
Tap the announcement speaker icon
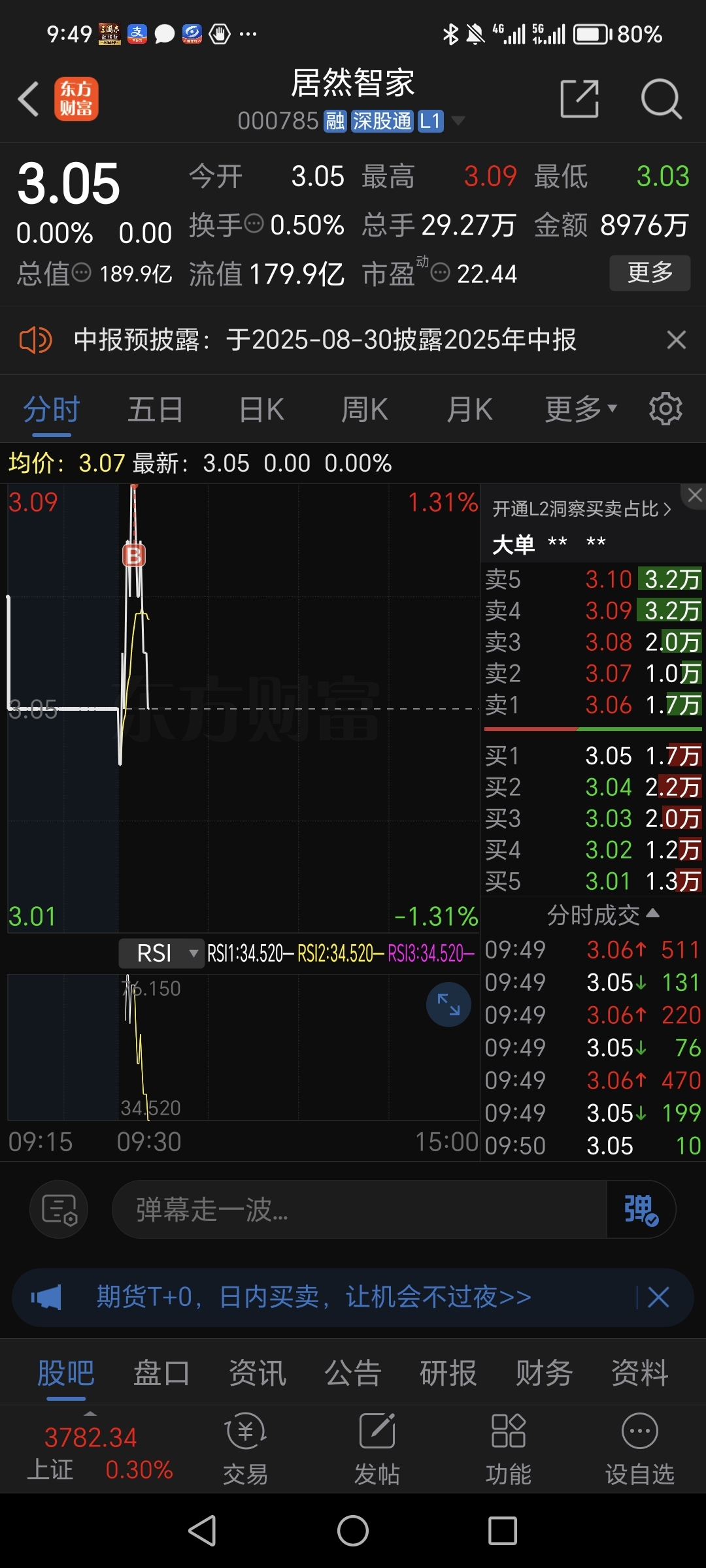tap(35, 340)
